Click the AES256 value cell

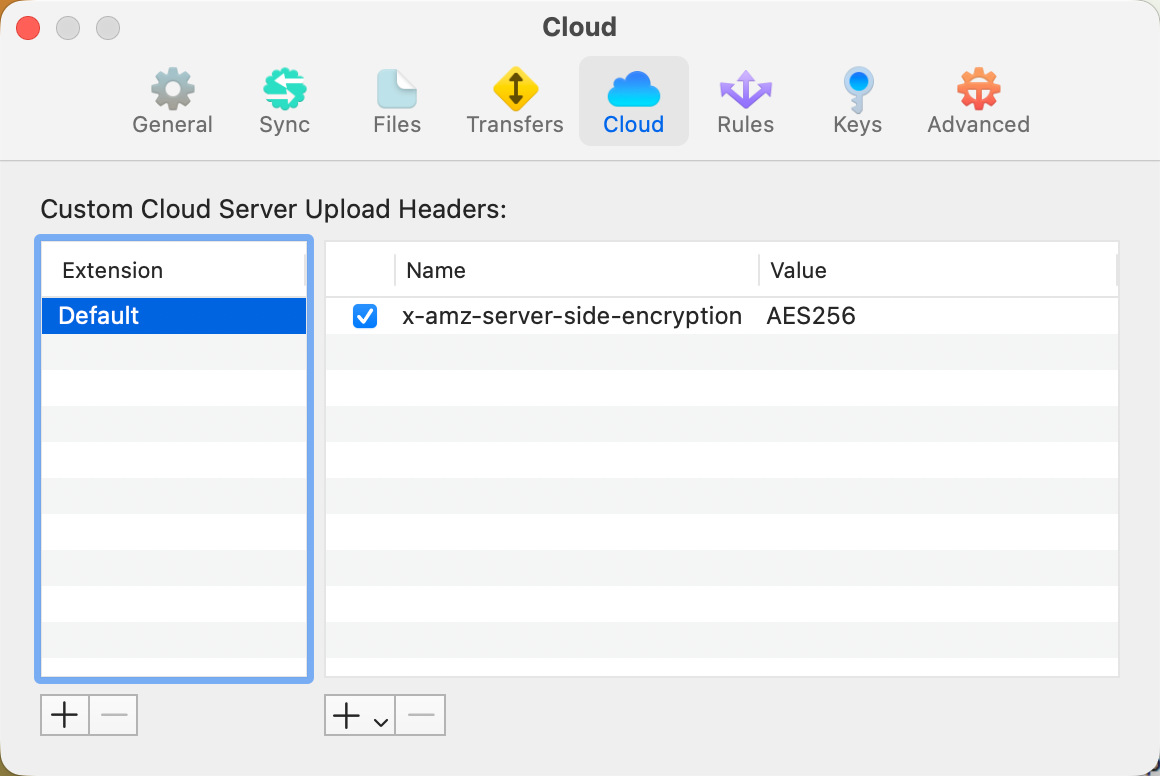click(811, 316)
